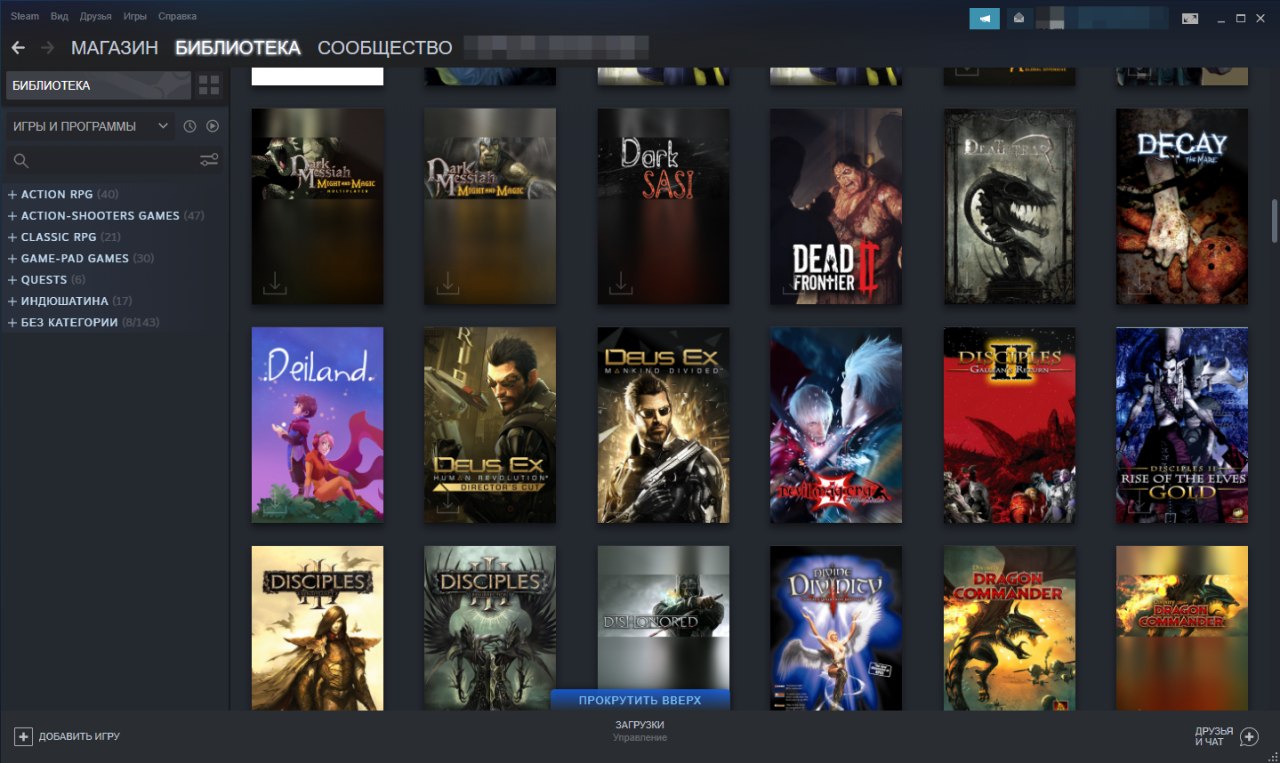Open the Вид menu
1280x763 pixels.
click(60, 16)
